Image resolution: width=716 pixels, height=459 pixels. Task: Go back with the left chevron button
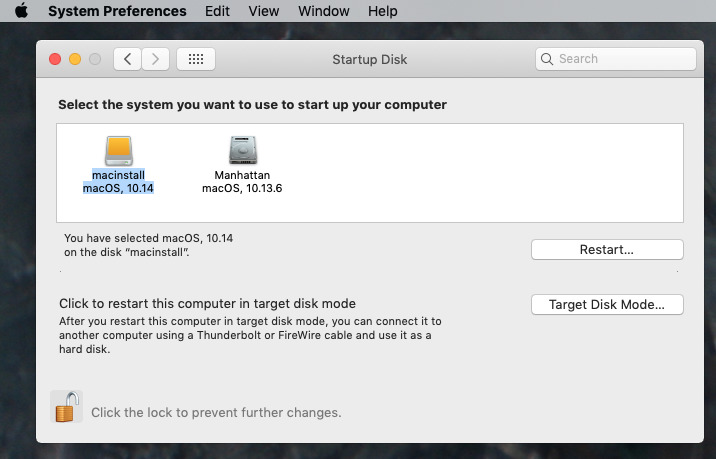(127, 59)
